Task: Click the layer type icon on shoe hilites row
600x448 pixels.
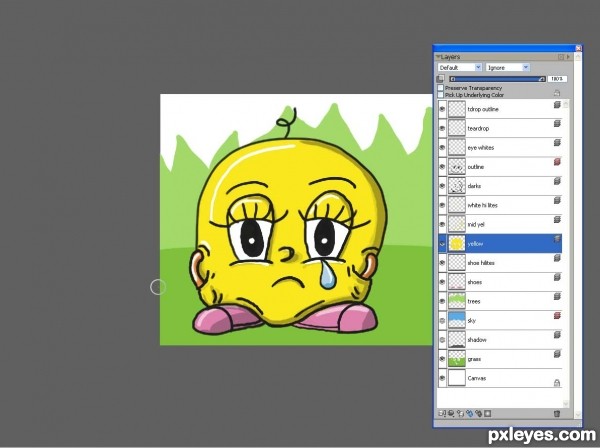Action: [557, 258]
